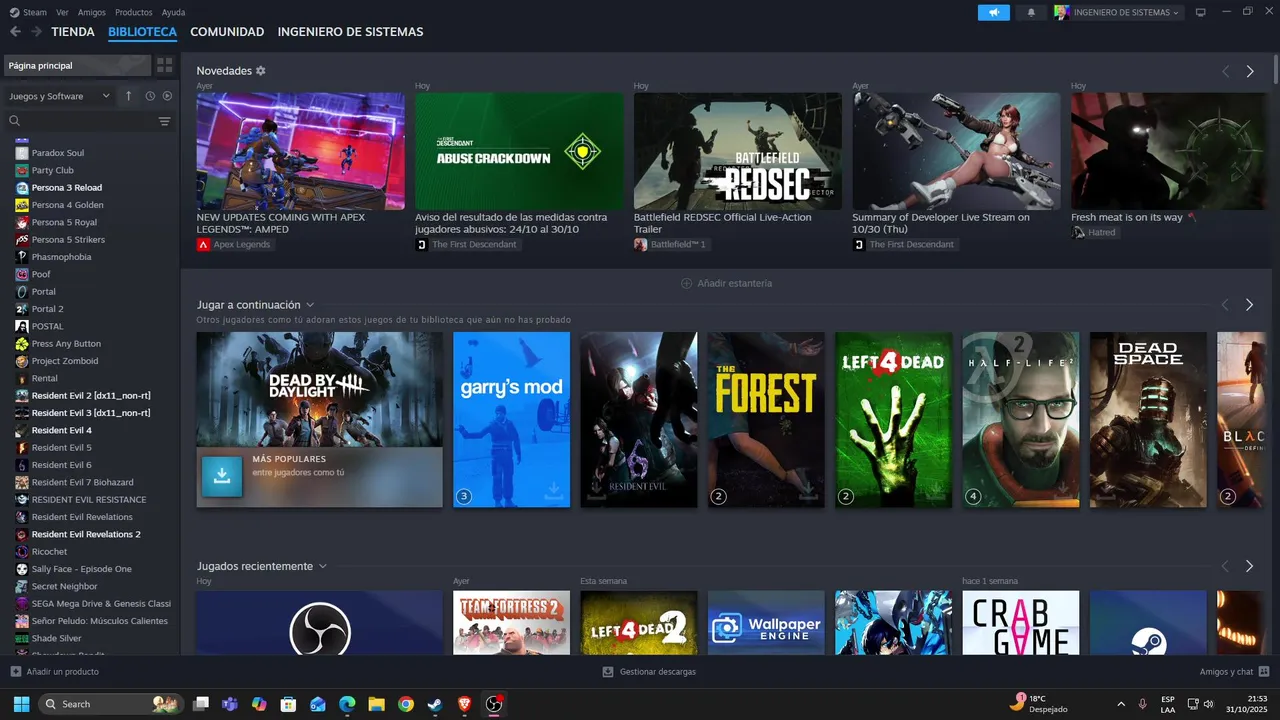
Task: Expand the Jugar a continuación shelf dropdown
Action: [310, 305]
